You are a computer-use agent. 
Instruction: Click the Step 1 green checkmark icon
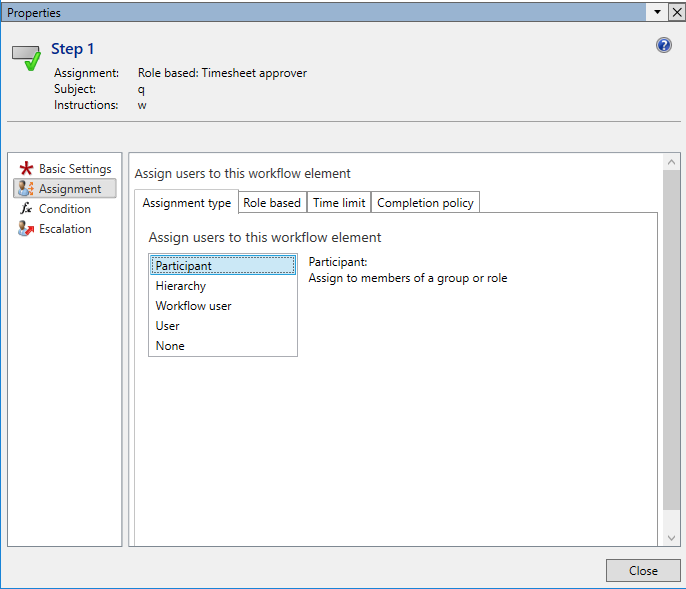click(27, 58)
